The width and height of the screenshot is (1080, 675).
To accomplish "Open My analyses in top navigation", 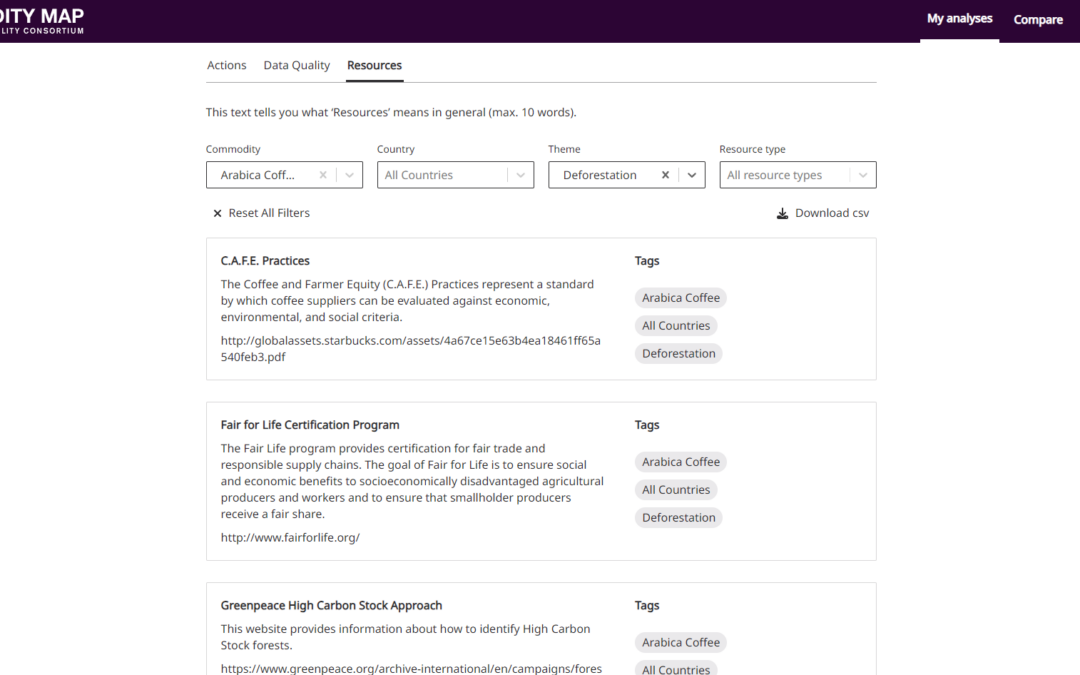I will [959, 19].
